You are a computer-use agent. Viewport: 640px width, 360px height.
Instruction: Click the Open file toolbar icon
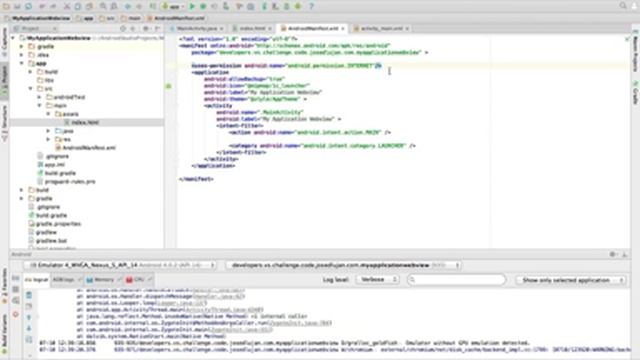[x=6, y=6]
